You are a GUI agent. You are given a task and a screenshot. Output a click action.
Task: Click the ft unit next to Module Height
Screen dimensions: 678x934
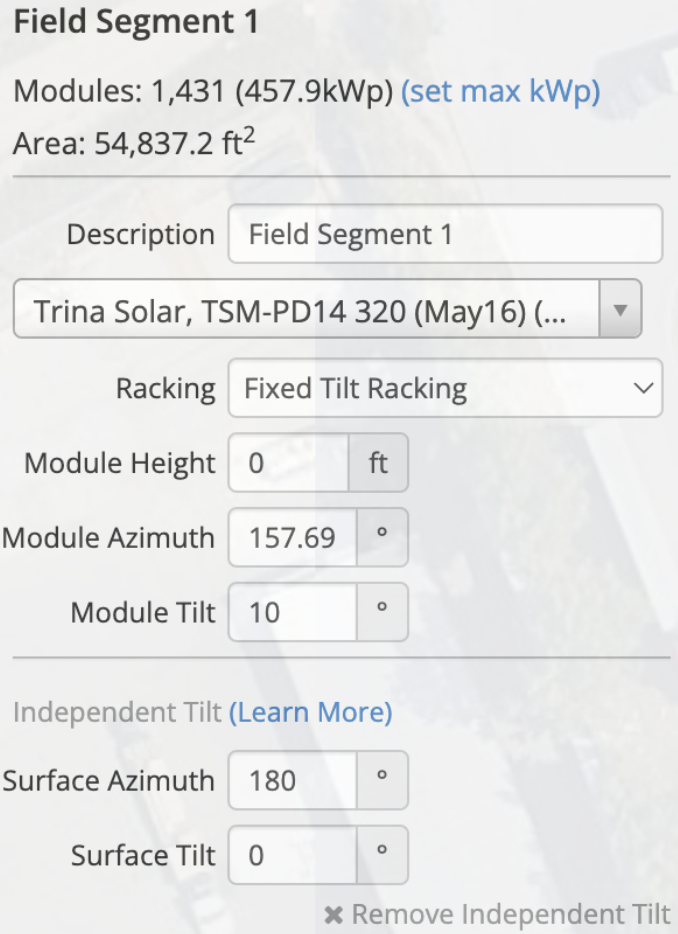point(378,464)
